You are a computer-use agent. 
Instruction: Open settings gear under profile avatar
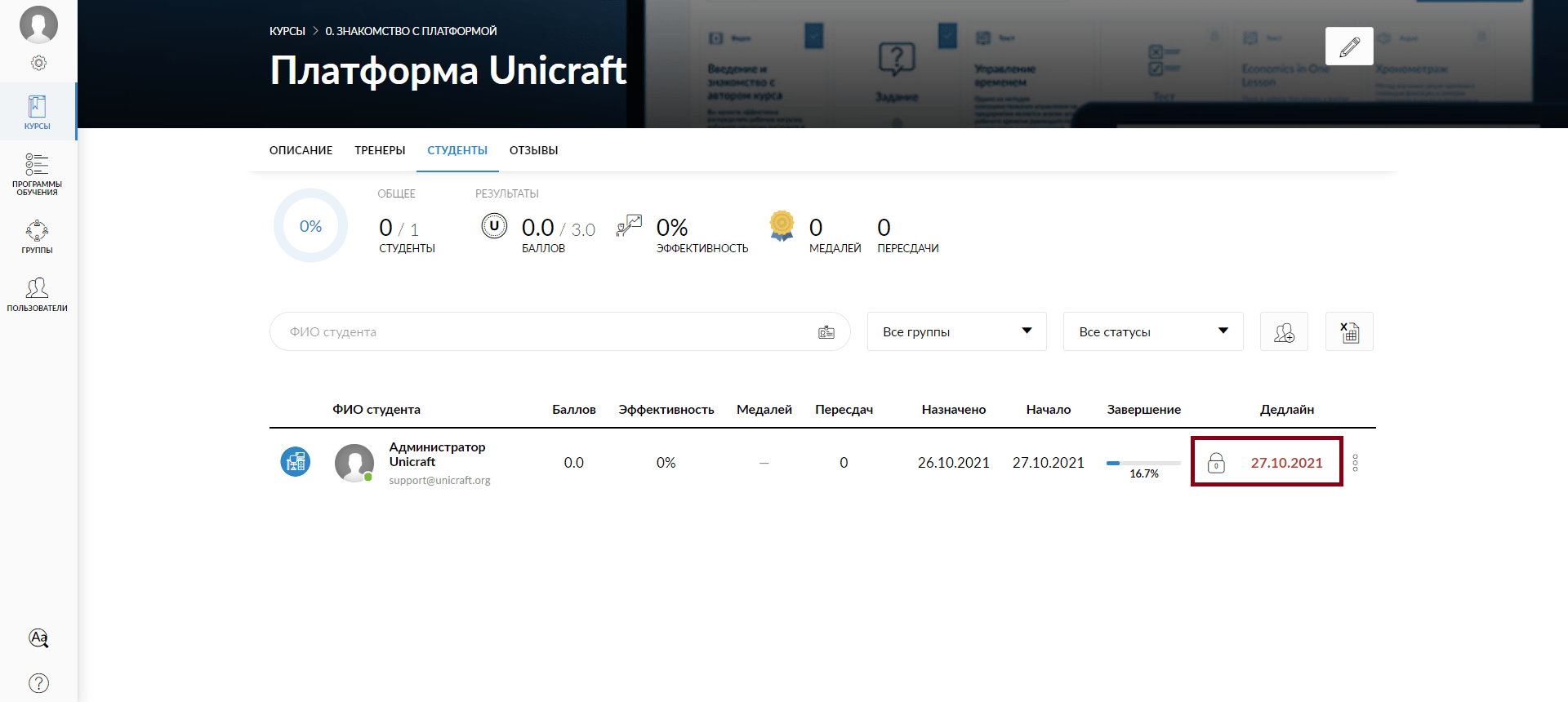38,63
